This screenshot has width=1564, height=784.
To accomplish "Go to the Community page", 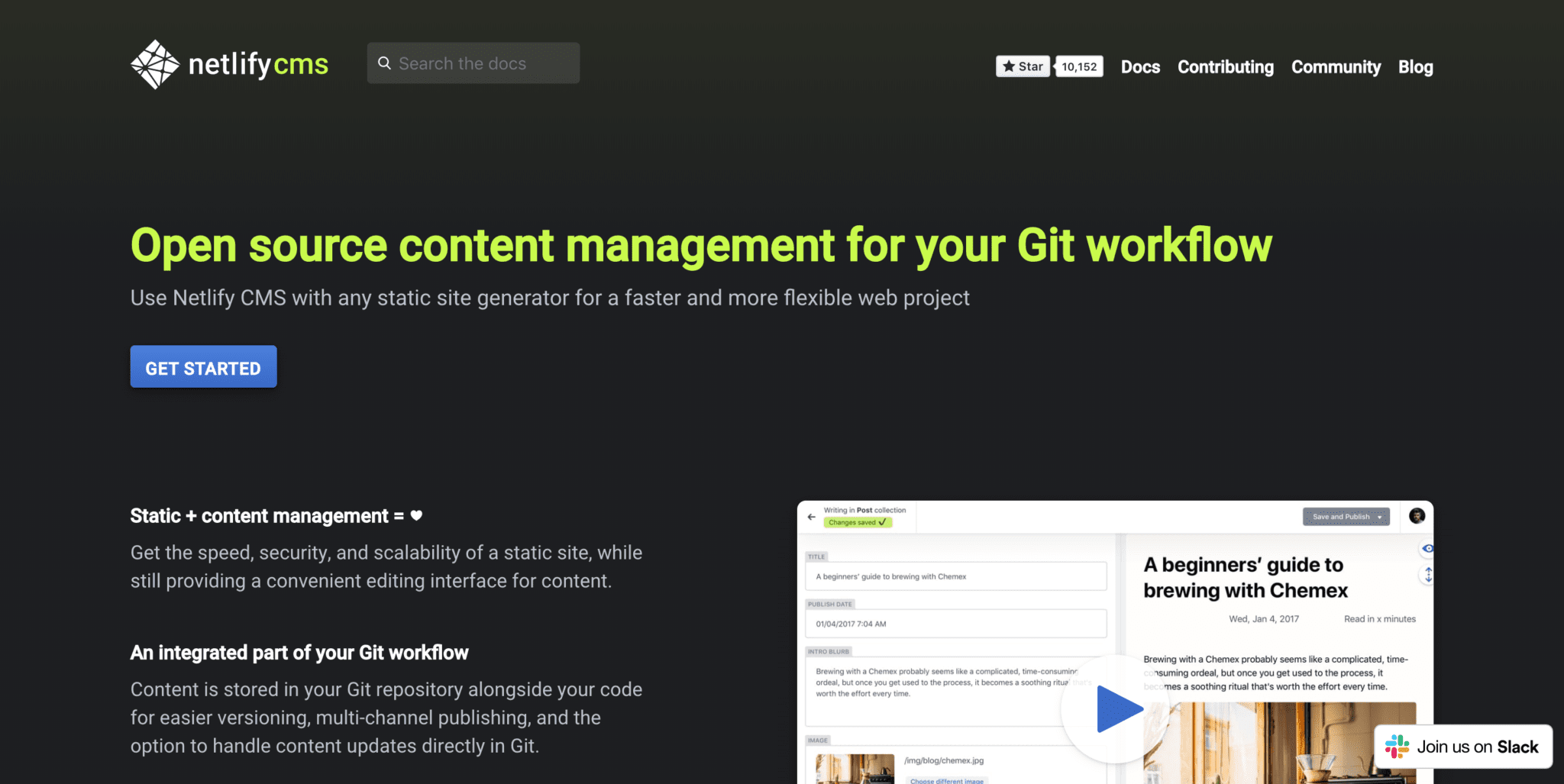I will 1336,67.
